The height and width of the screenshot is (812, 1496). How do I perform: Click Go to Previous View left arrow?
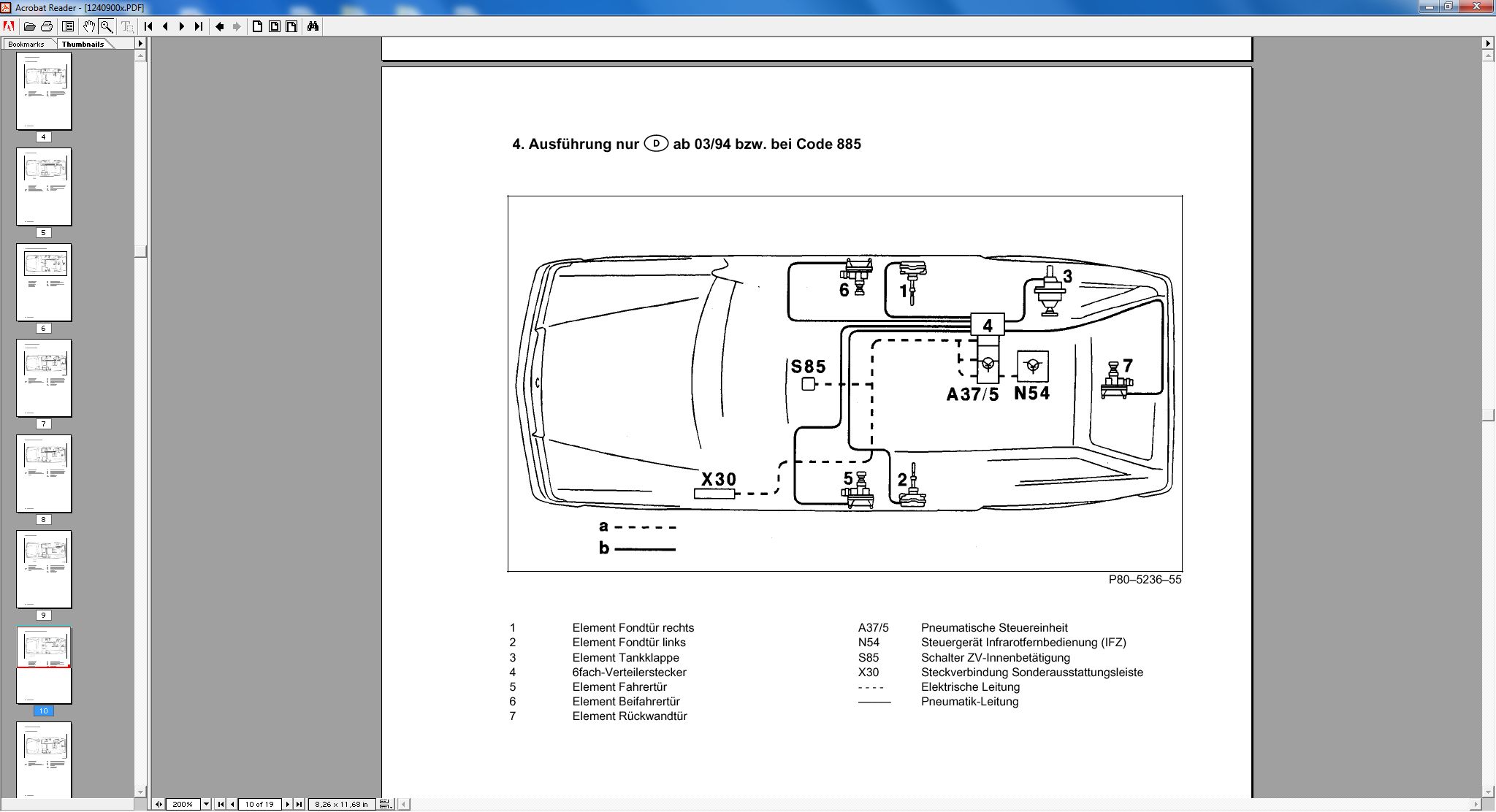click(x=219, y=26)
